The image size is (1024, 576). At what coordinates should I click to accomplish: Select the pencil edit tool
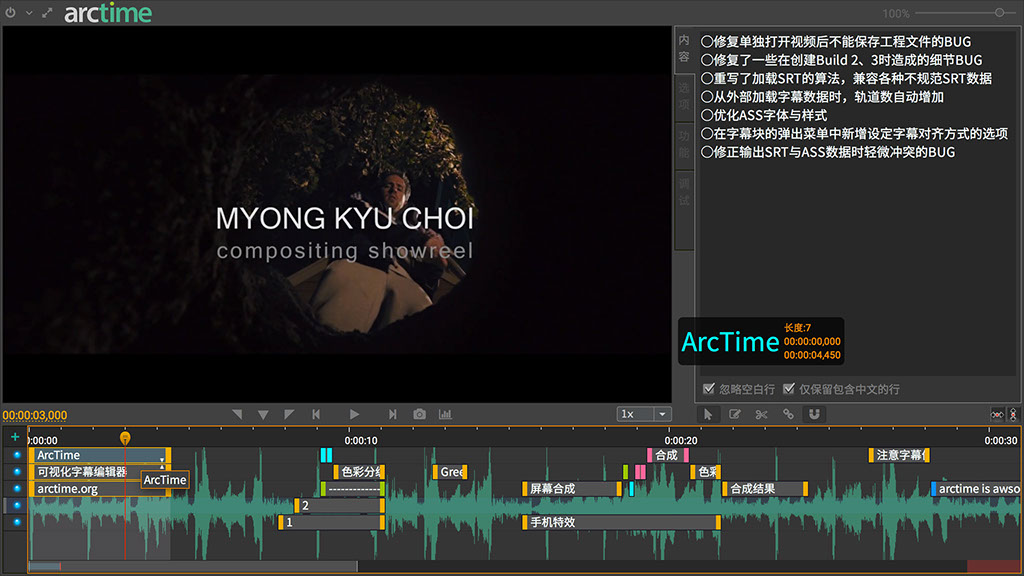735,414
